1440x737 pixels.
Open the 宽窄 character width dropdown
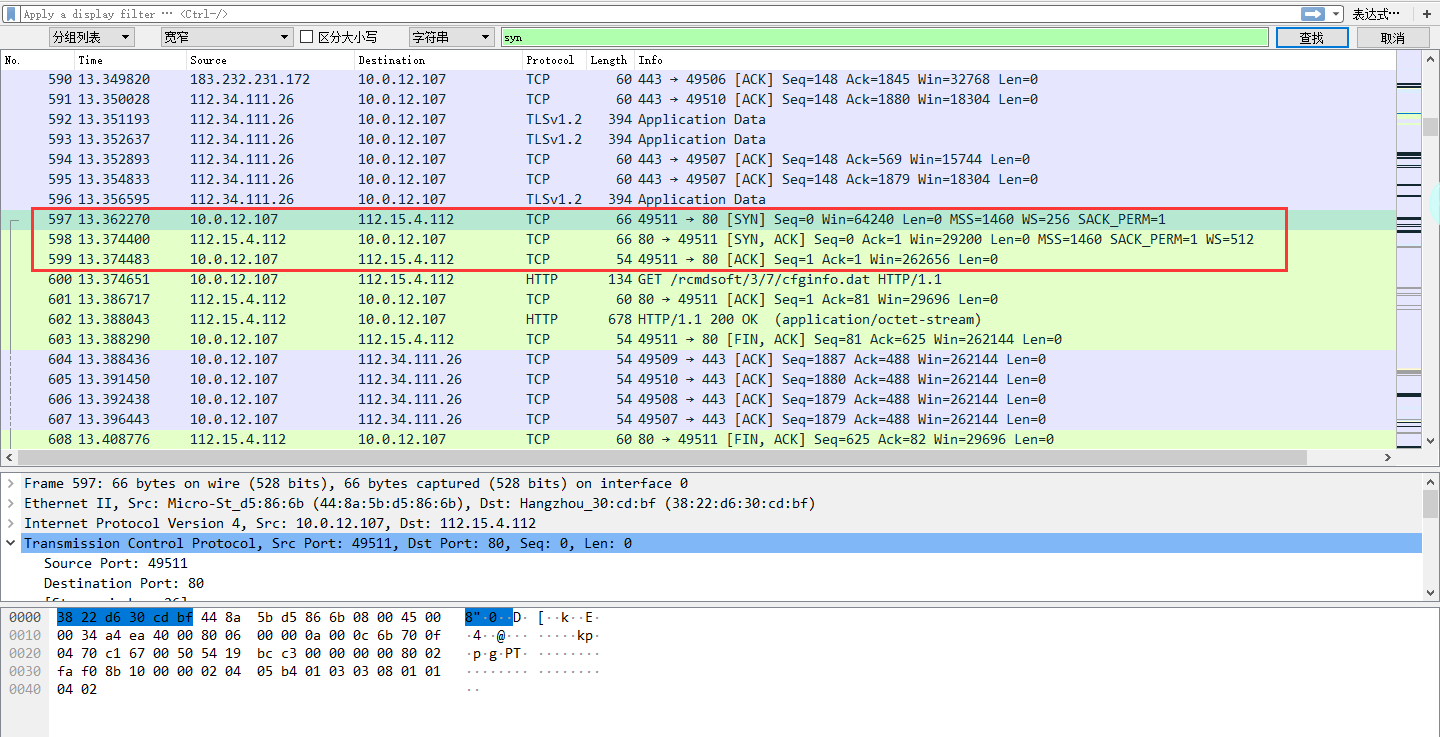pos(227,37)
